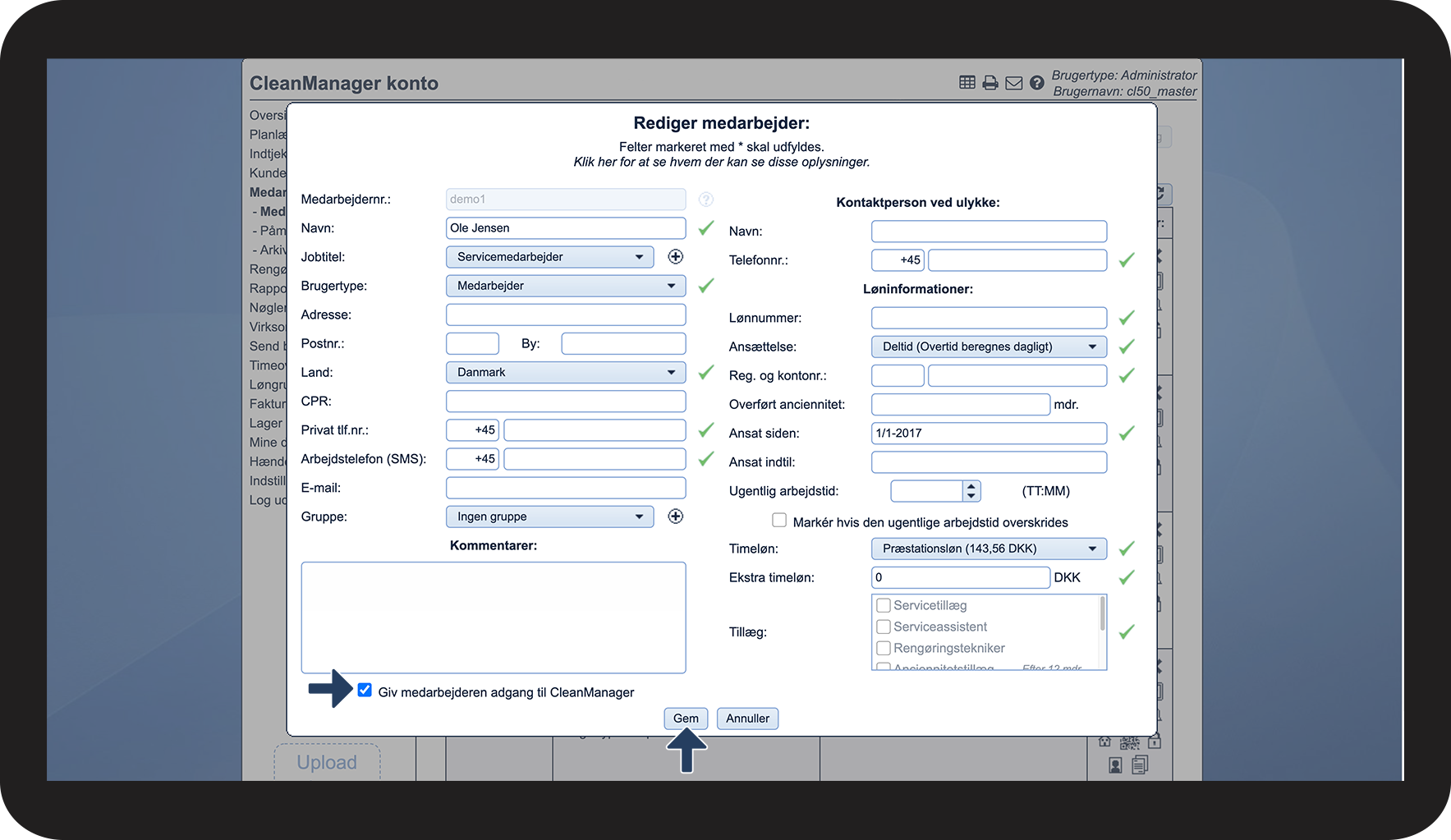The width and height of the screenshot is (1451, 840).
Task: Click the Overført anciennitet input field
Action: 961,404
